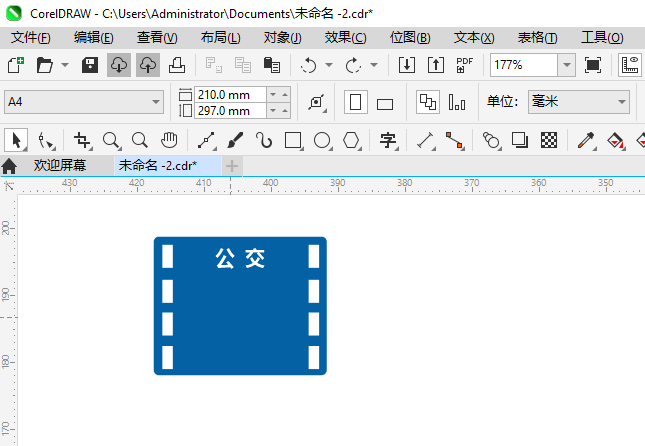The width and height of the screenshot is (645, 446).
Task: Open the 查看(V) menu
Action: pos(157,37)
